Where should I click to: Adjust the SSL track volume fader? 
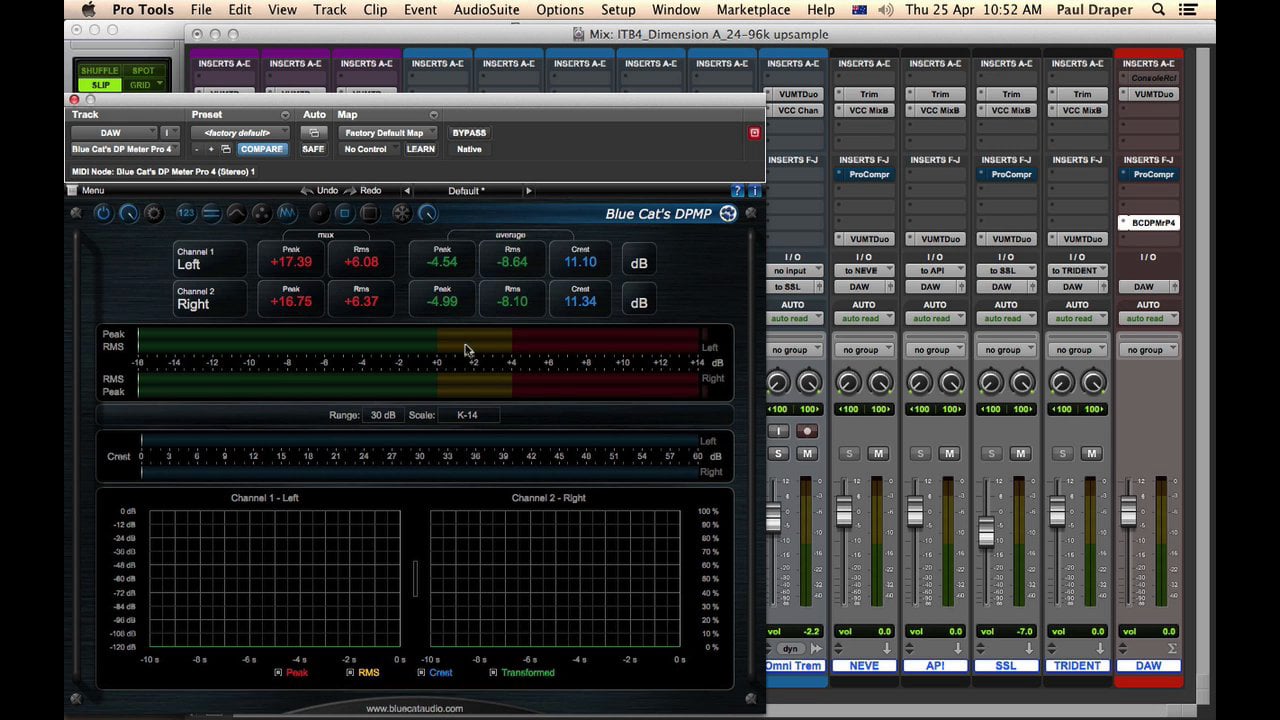click(986, 531)
